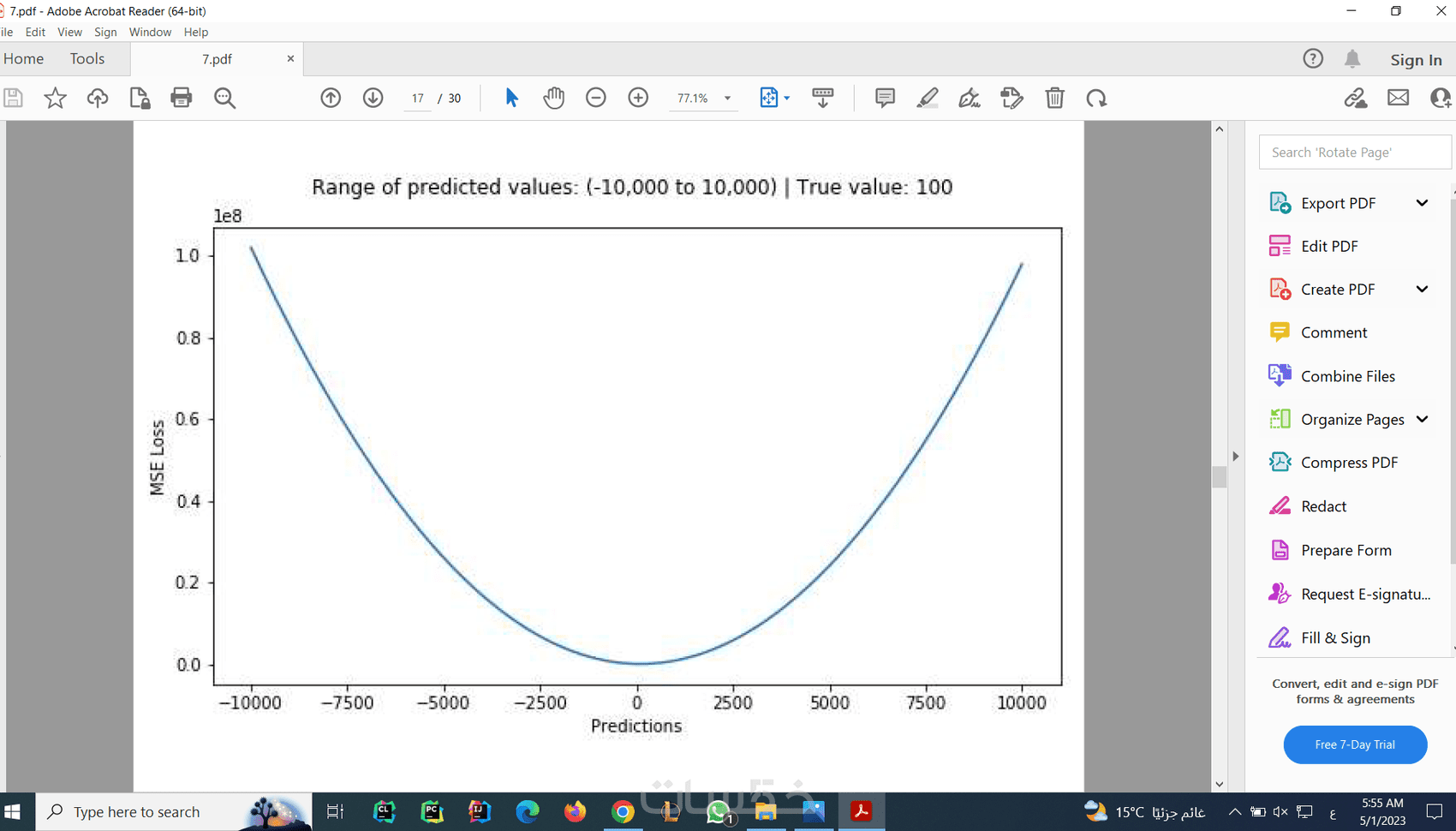Add a sticky note comment
Screen dimensions: 1456x831
tap(885, 98)
